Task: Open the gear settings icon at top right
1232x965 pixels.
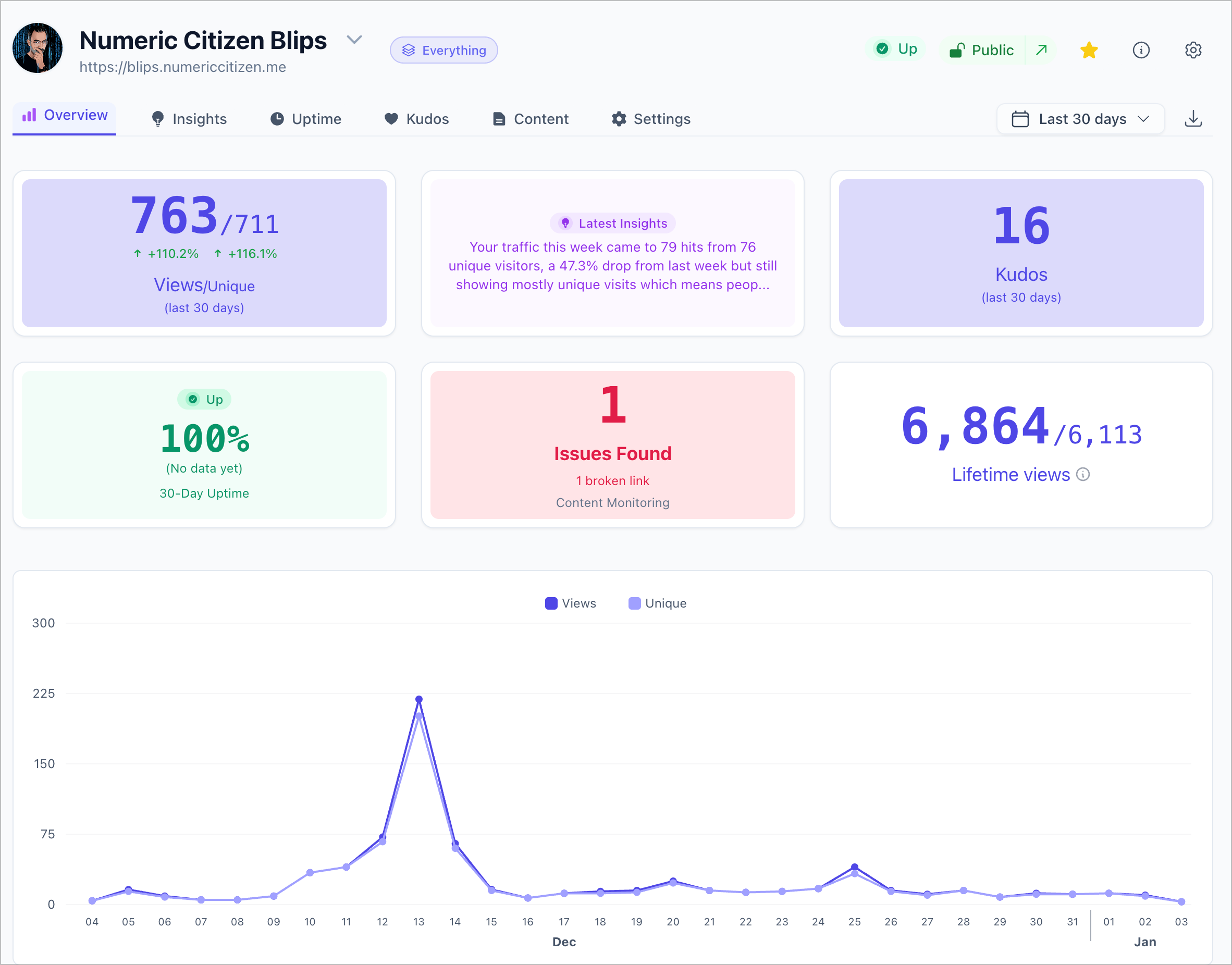Action: (1192, 51)
